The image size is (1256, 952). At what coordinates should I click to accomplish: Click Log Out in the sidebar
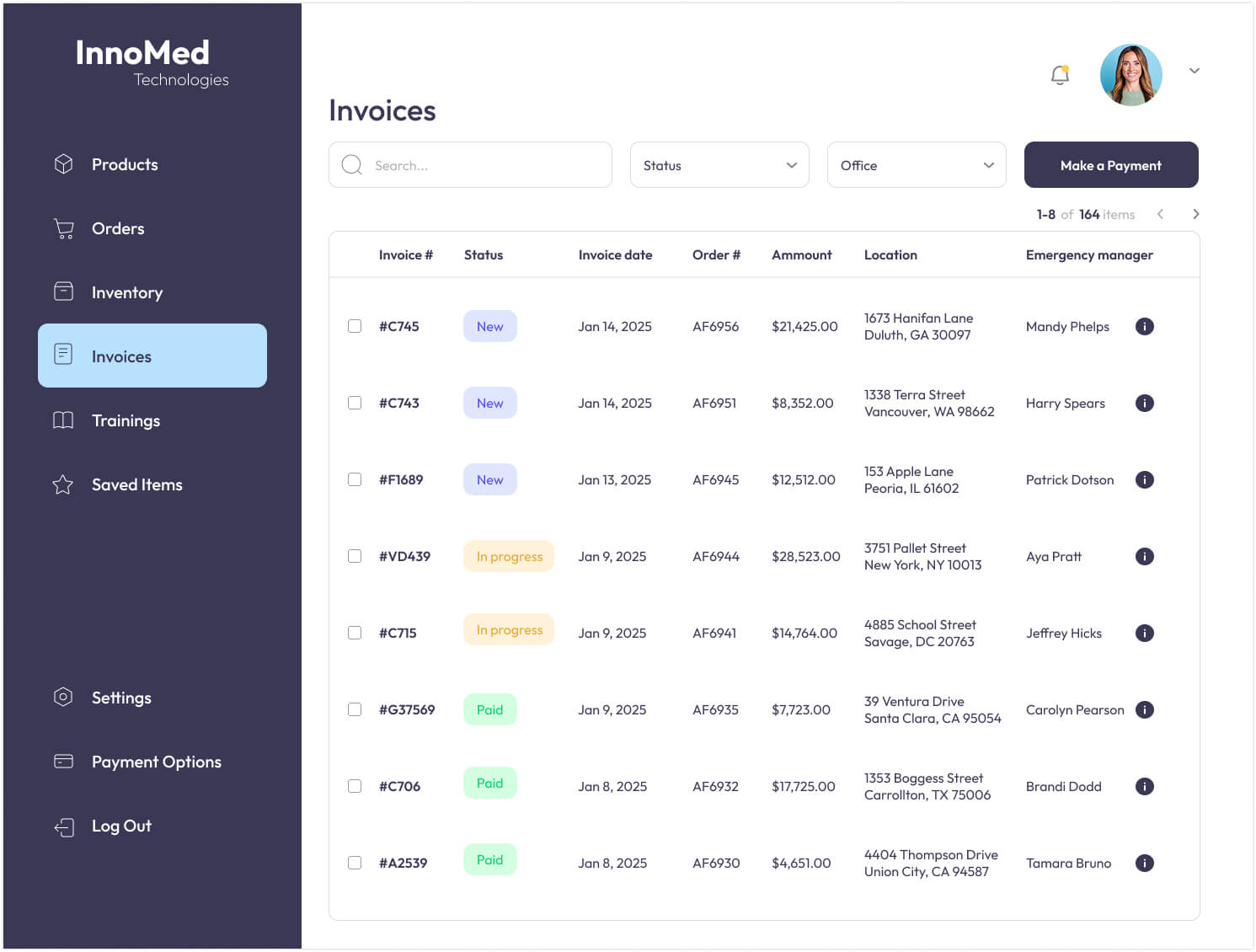121,826
